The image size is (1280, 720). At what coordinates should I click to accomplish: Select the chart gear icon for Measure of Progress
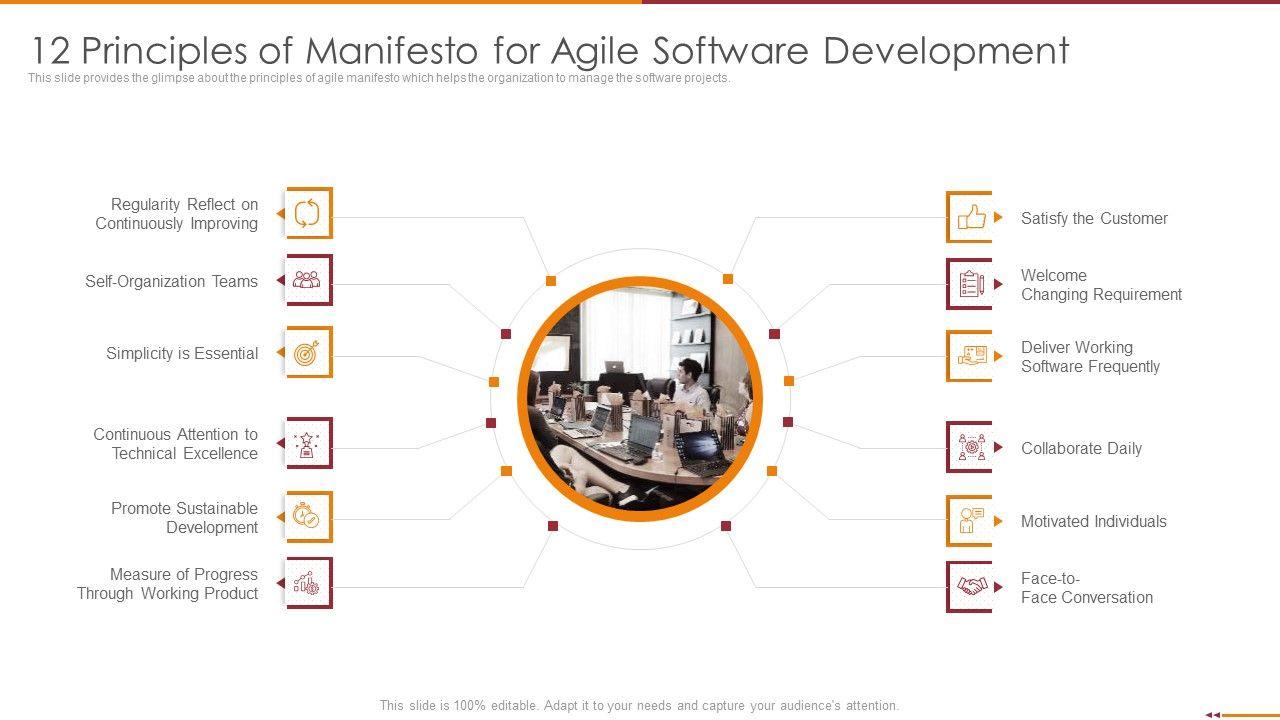308,583
